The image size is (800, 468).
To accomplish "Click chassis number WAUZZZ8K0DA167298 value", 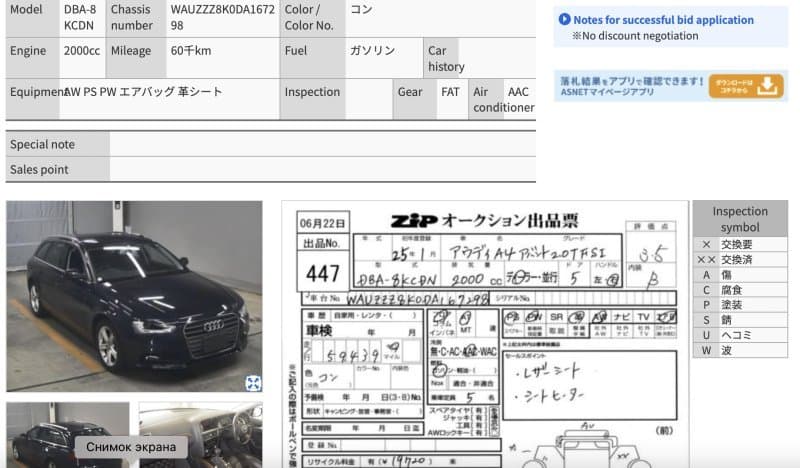I will click(x=222, y=17).
